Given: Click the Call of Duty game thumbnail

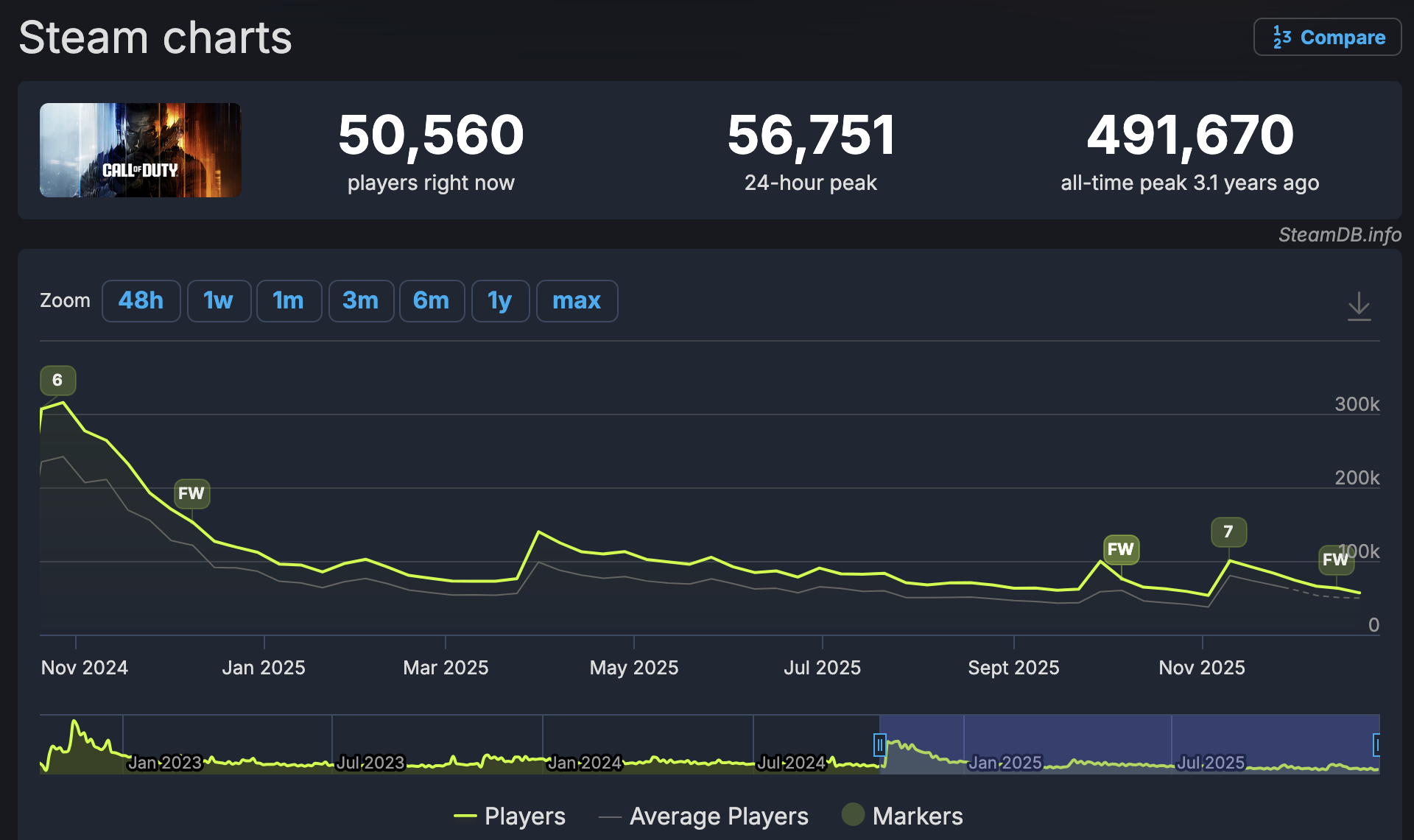Looking at the screenshot, I should [141, 150].
